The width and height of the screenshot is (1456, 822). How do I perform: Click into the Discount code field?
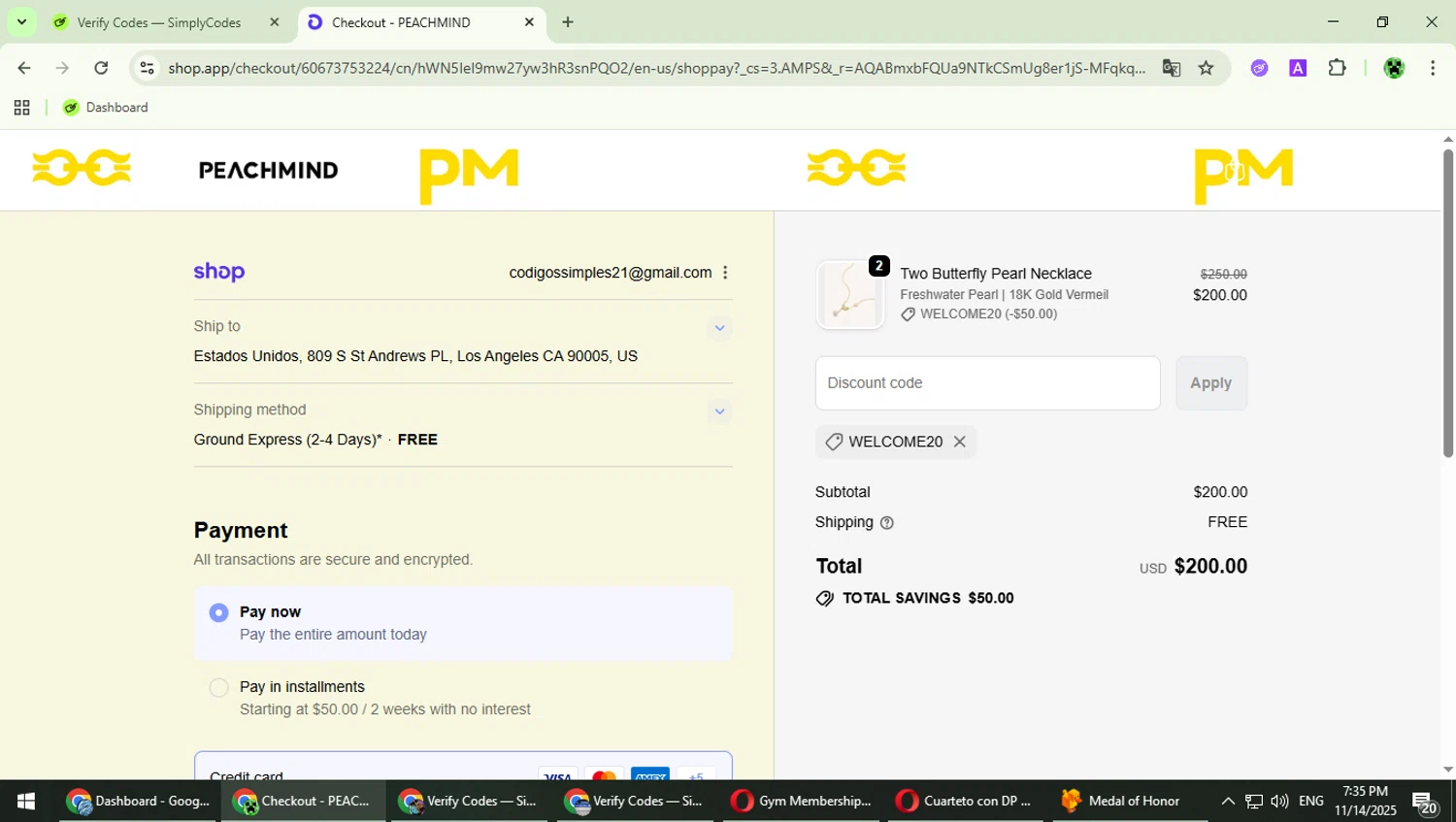[987, 383]
